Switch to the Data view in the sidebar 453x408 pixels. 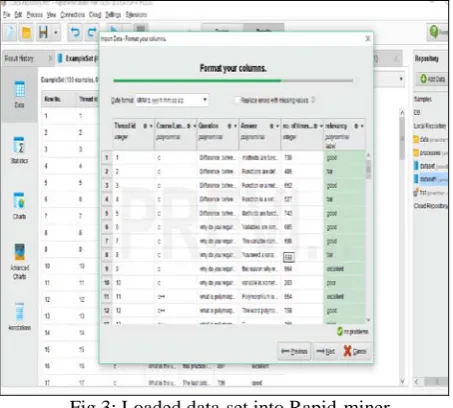(x=19, y=95)
